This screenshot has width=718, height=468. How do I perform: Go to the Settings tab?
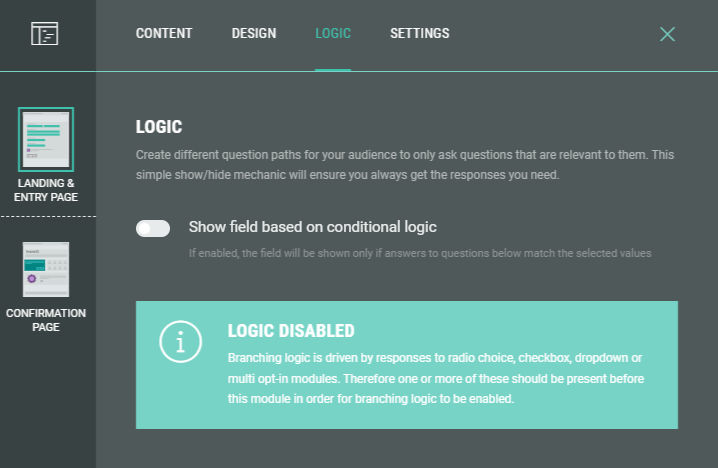pos(420,34)
